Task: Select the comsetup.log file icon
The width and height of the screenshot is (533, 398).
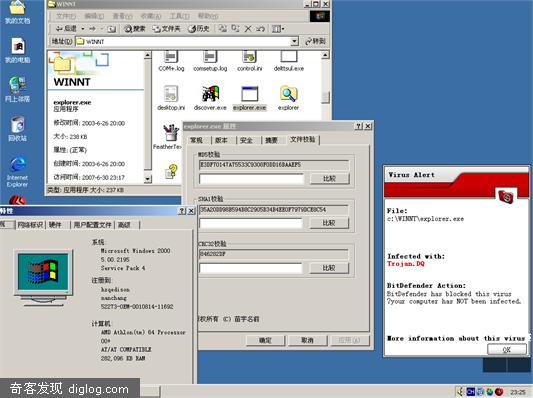Action: 210,61
